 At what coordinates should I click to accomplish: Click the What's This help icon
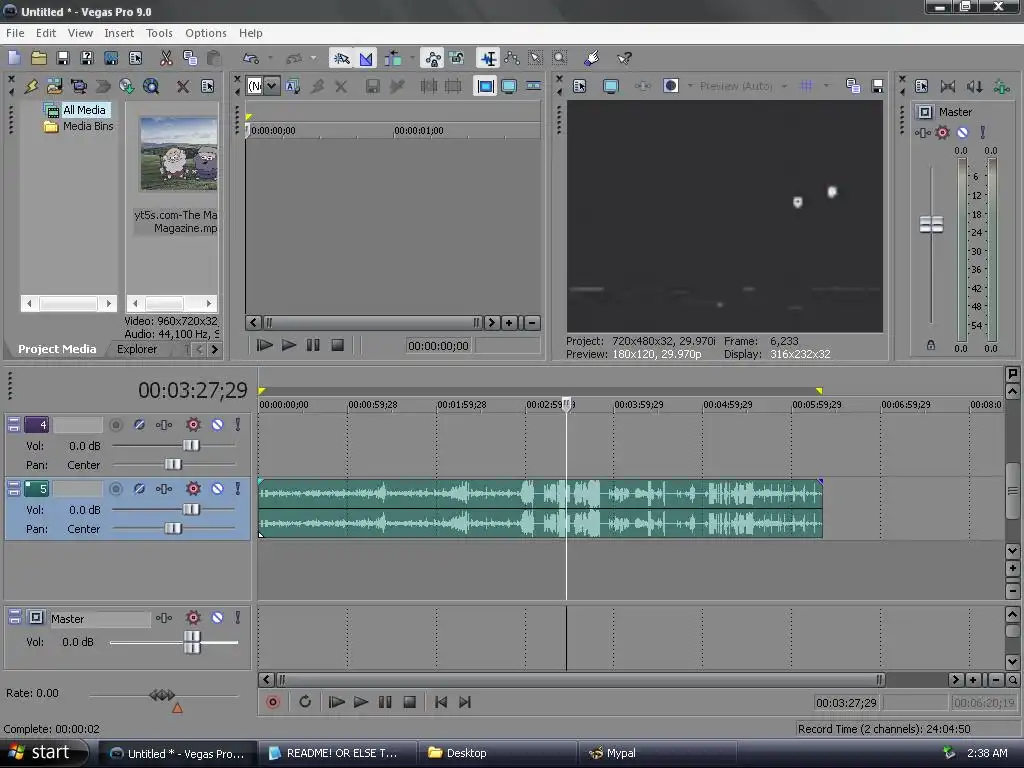click(624, 58)
